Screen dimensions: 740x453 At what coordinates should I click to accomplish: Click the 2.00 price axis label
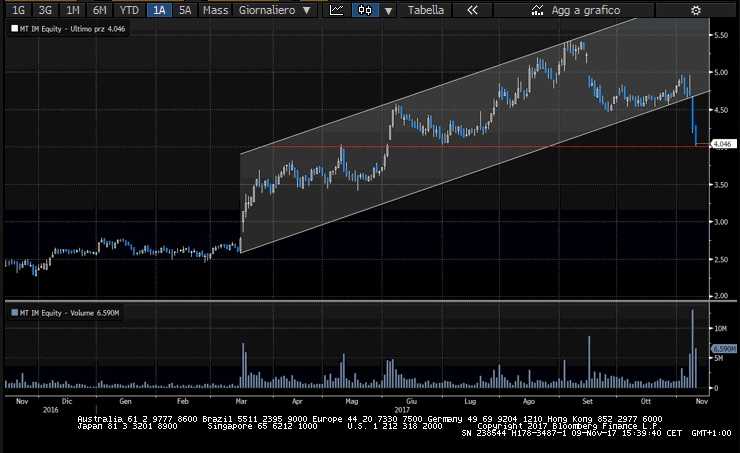pos(721,296)
